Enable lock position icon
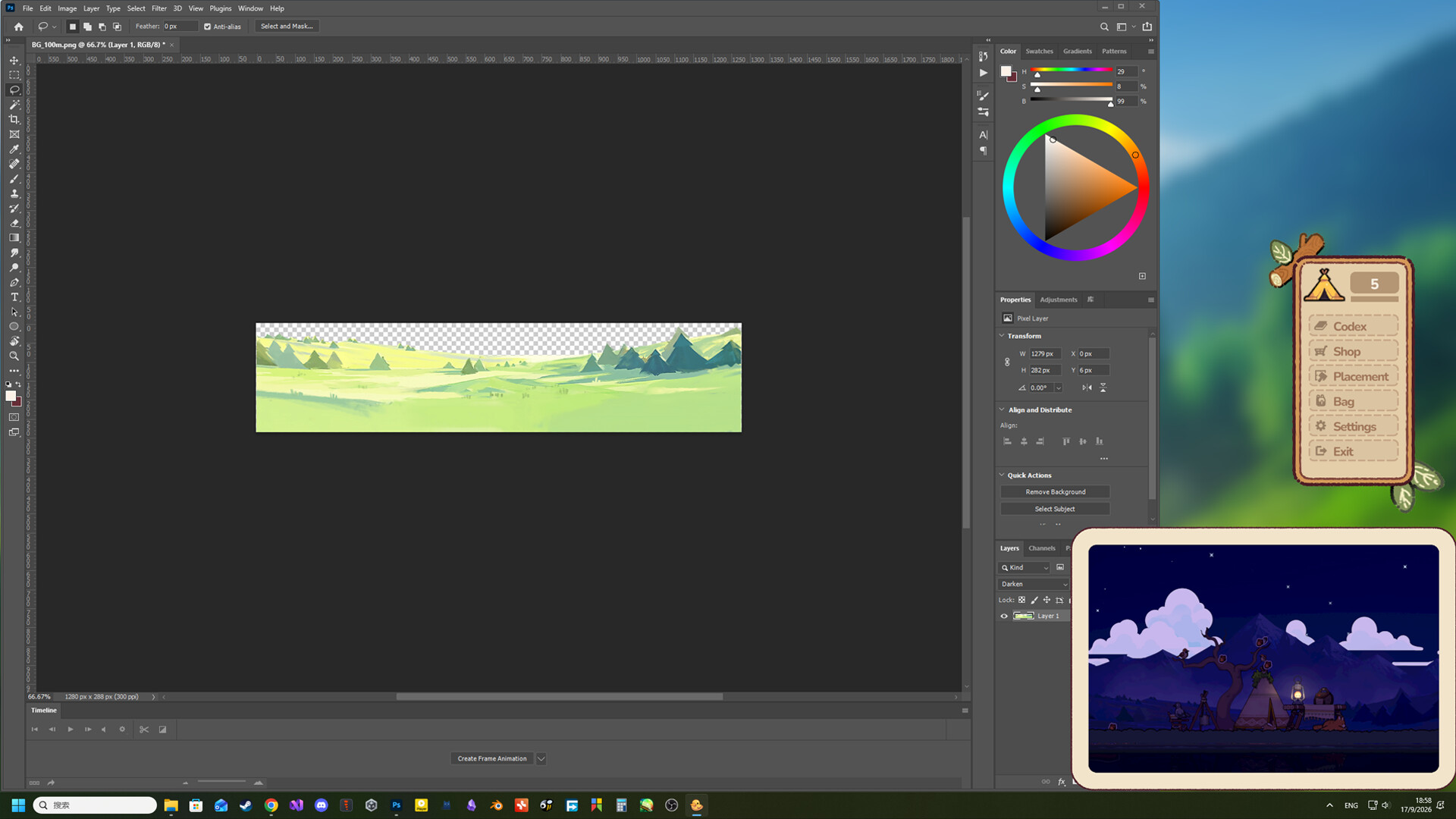Viewport: 1456px width, 819px height. click(1047, 600)
